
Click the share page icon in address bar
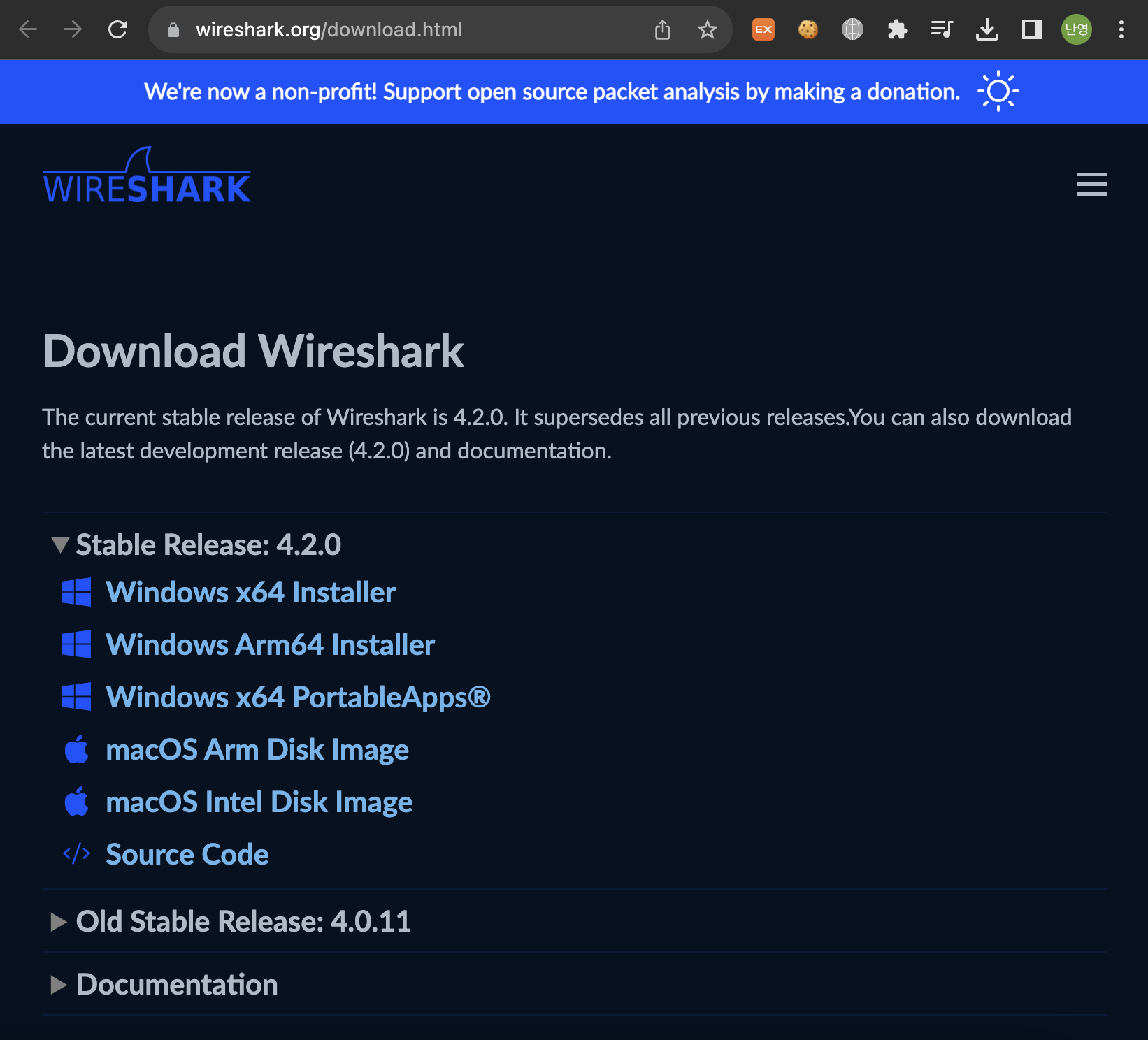point(663,29)
